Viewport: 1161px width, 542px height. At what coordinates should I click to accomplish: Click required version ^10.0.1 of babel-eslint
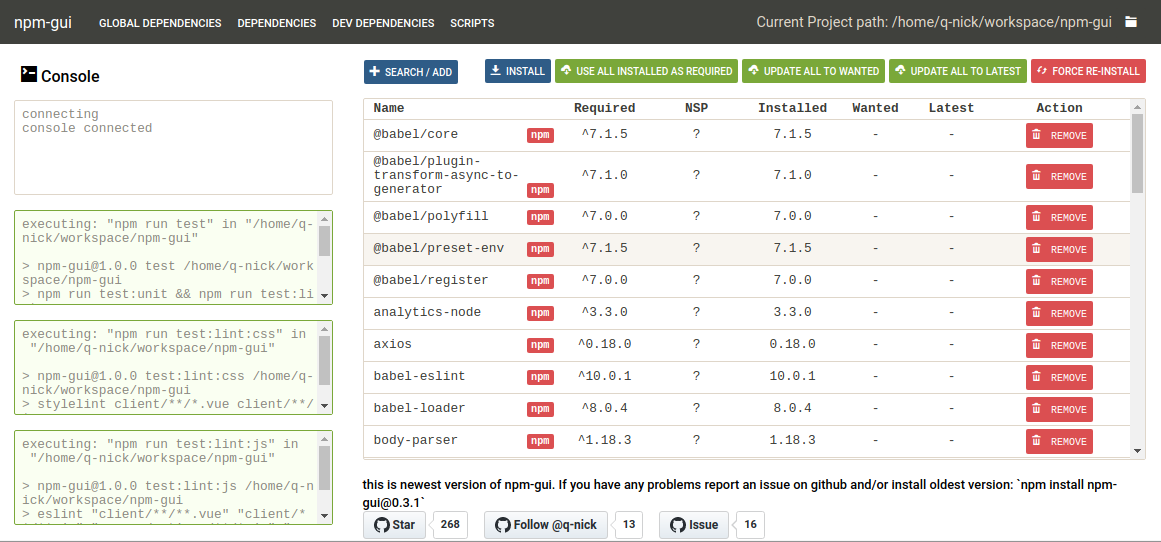click(604, 376)
